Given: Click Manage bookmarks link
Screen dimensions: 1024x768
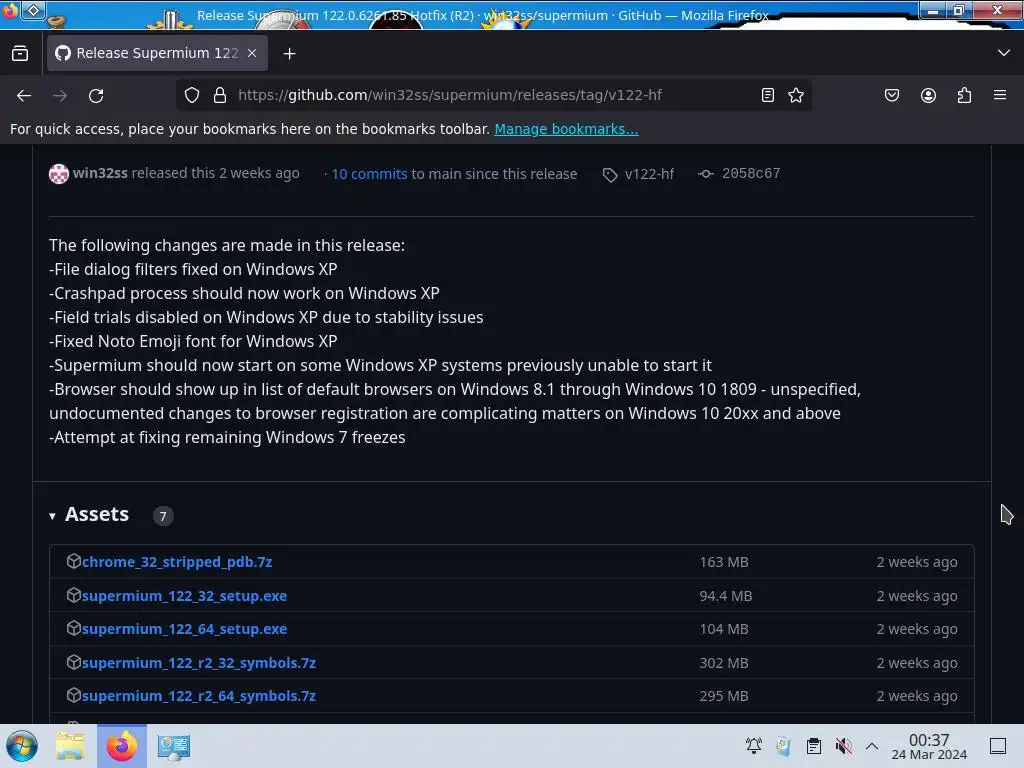Looking at the screenshot, I should [x=566, y=129].
